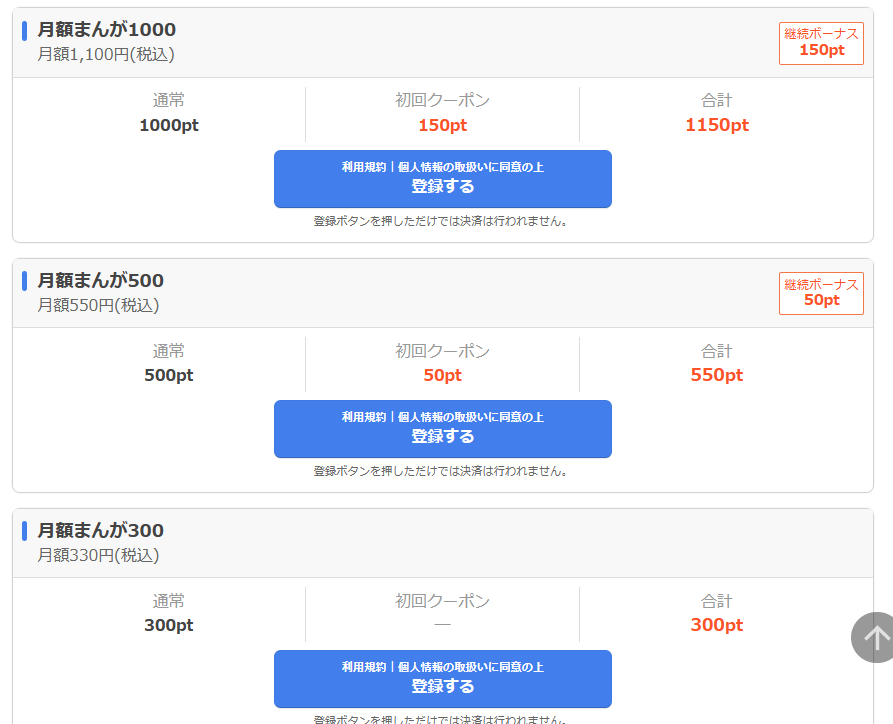
Task: Click the 初回クーポン 150pt value
Action: 442,125
